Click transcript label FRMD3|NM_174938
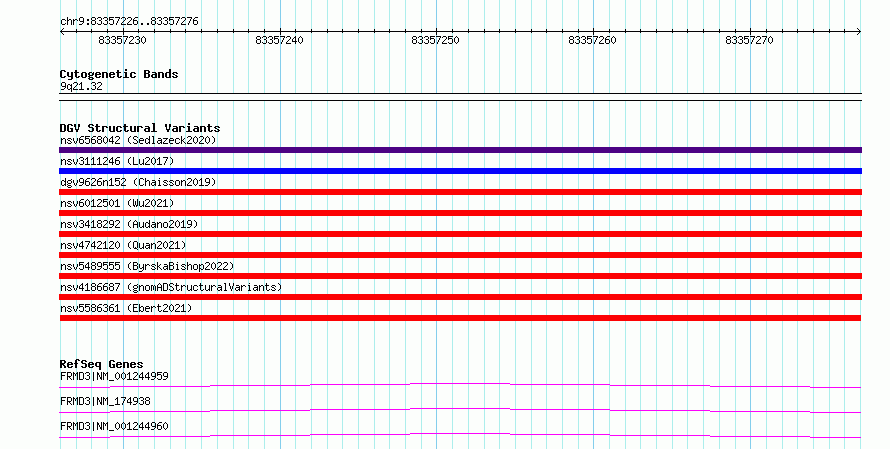890x449 pixels. [x=105, y=401]
